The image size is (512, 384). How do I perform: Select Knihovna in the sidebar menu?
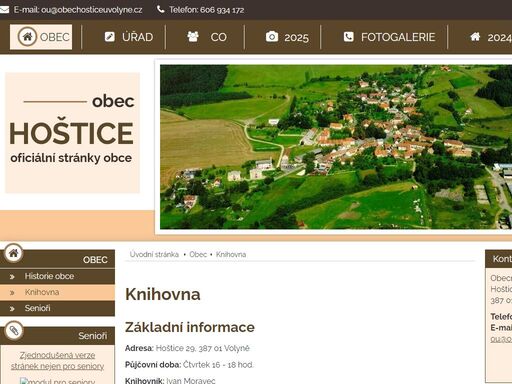(57, 292)
